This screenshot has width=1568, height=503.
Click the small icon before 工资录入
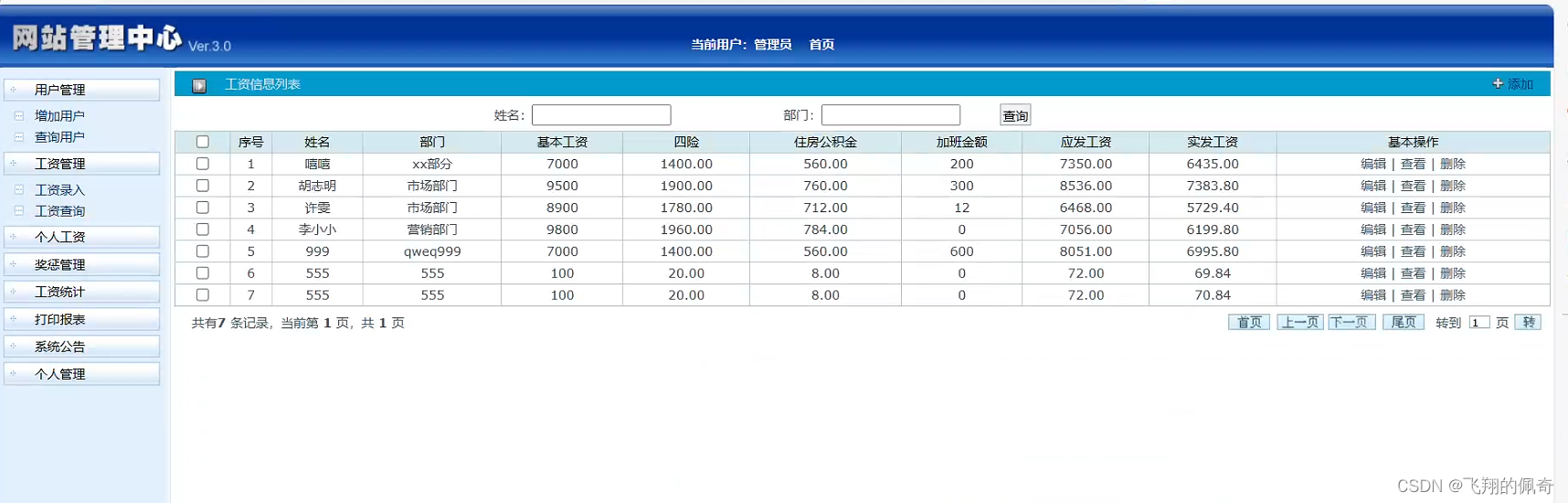18,190
